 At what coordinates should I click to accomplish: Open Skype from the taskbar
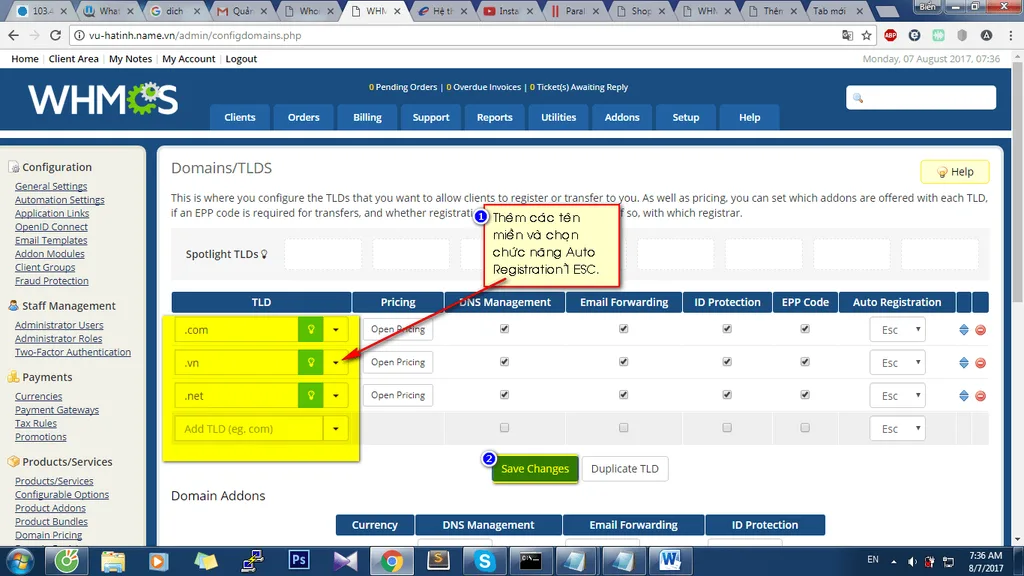pyautogui.click(x=485, y=561)
